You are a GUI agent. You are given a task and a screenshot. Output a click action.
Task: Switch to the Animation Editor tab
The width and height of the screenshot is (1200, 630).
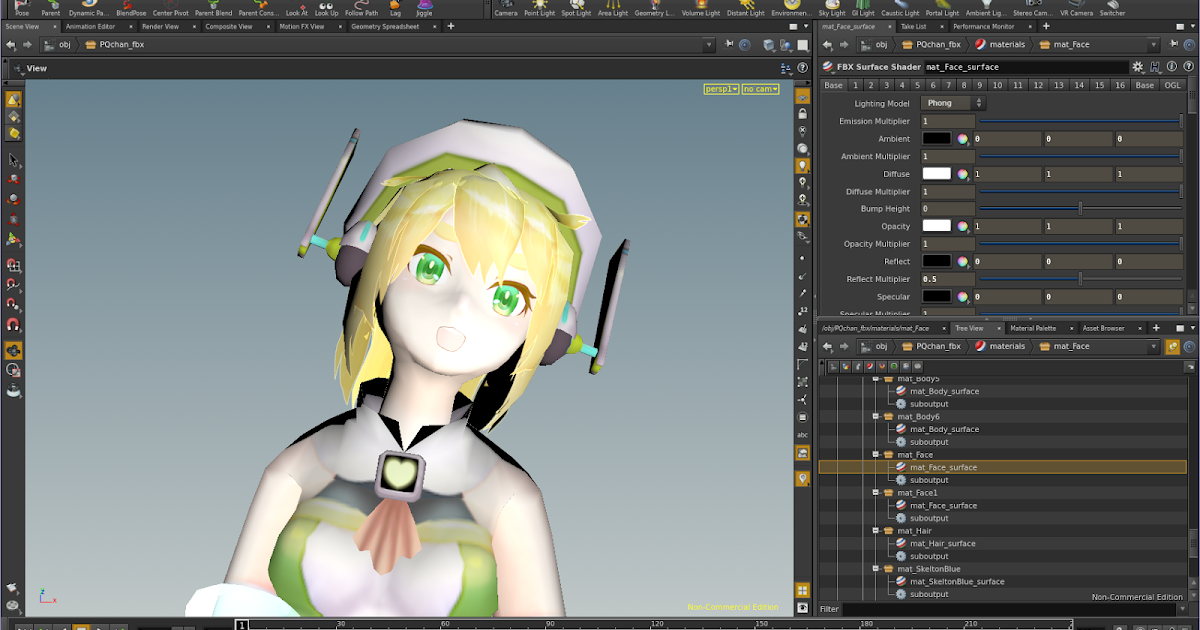coord(90,26)
